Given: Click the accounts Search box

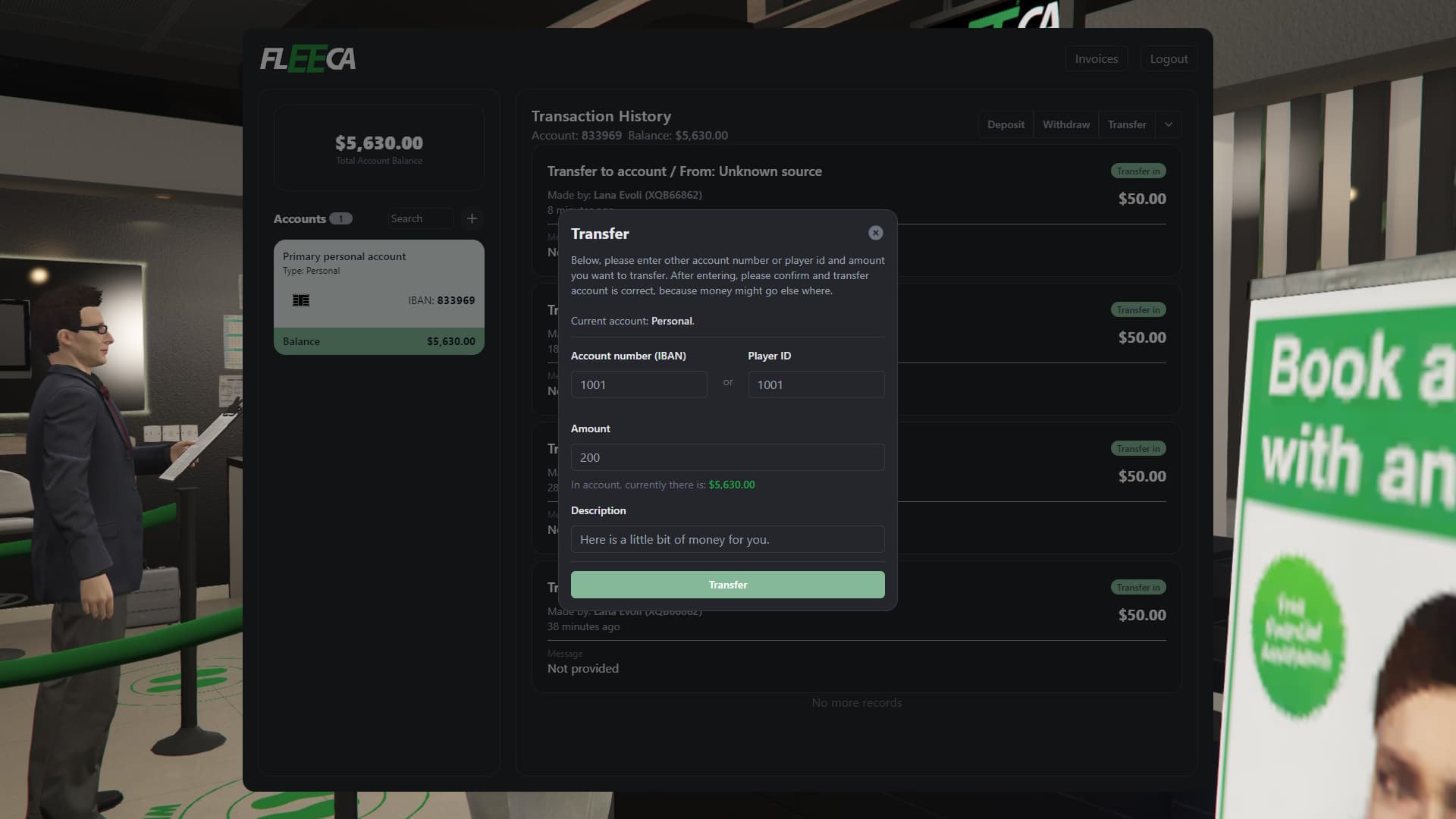Looking at the screenshot, I should [x=421, y=218].
